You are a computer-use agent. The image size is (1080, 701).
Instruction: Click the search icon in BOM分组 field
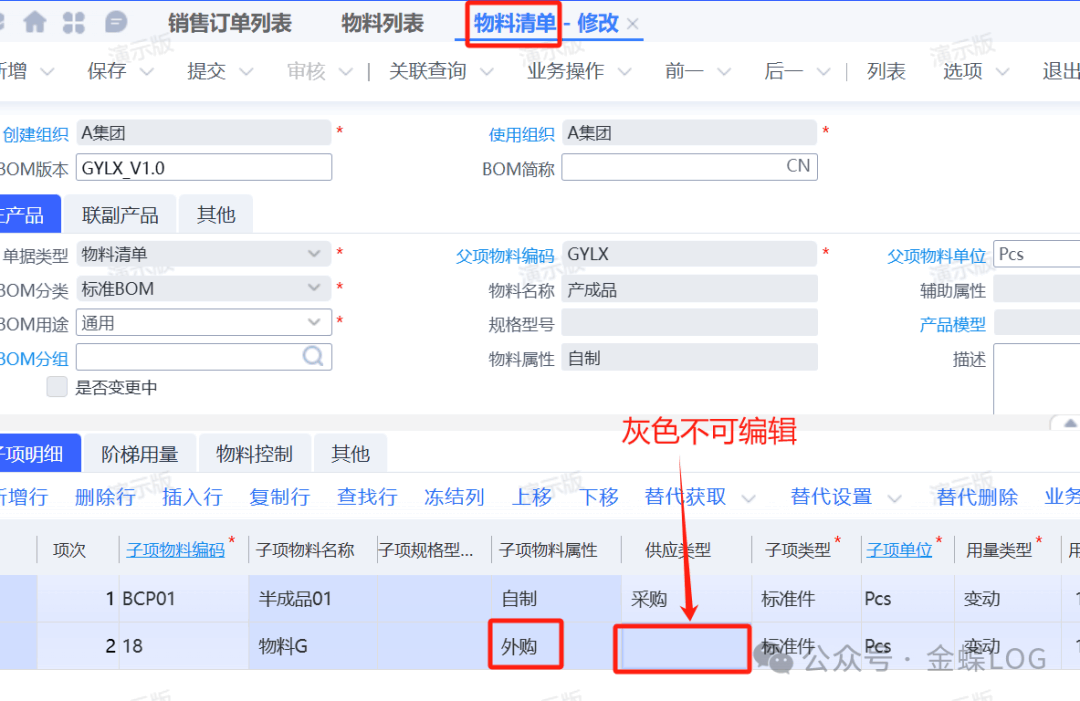coord(314,357)
